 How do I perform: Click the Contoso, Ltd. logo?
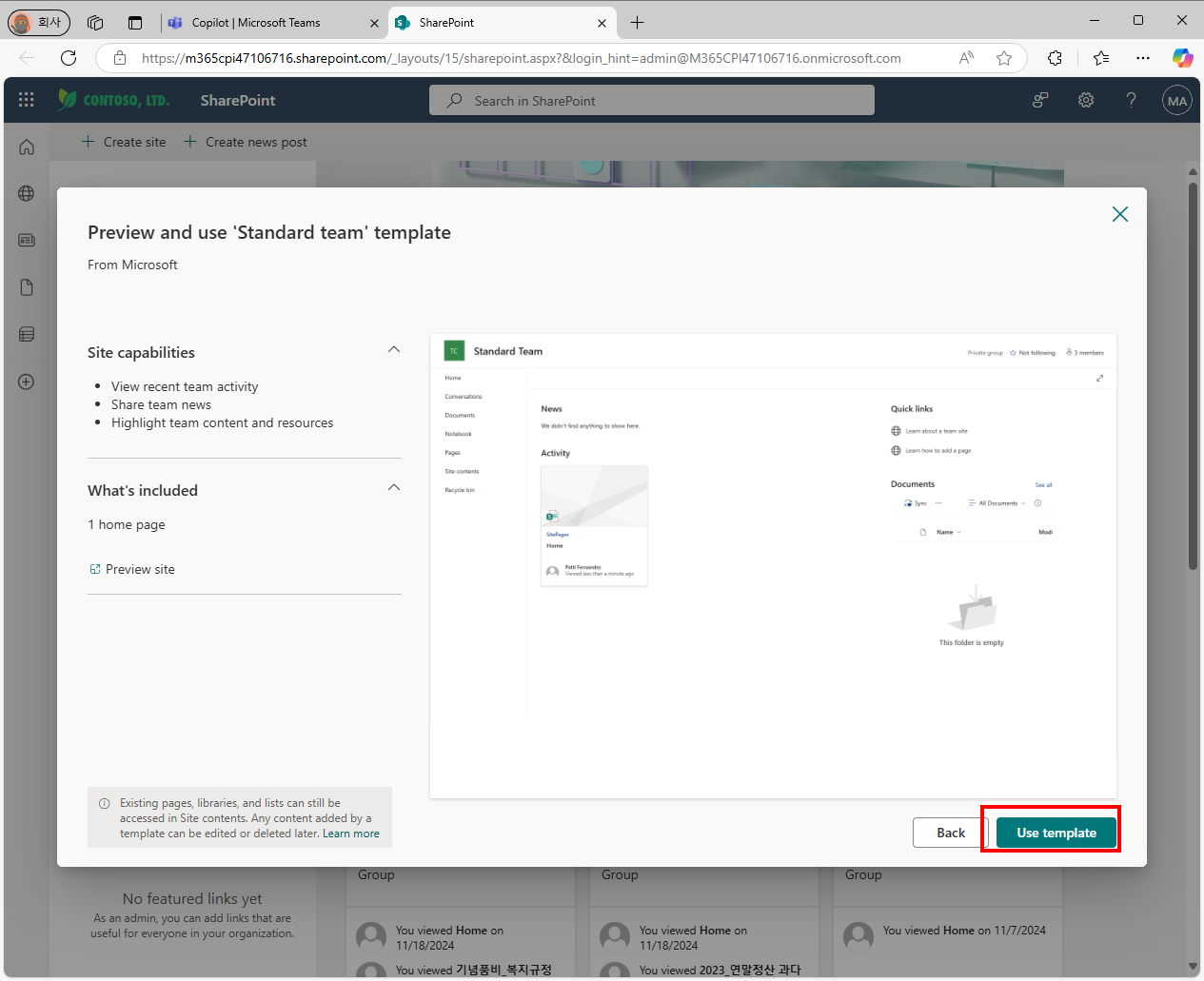point(113,100)
